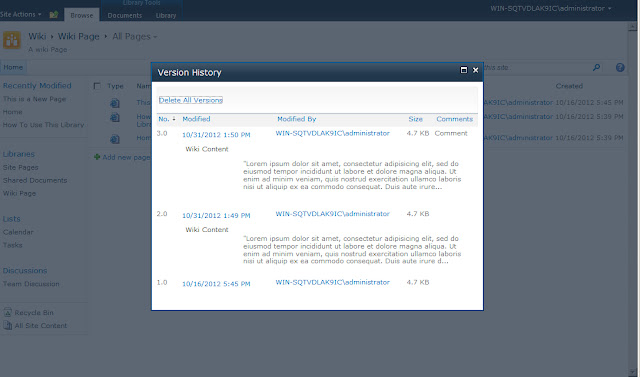Viewport: 640px width, 377px height.
Task: Click the Wiki breadcrumb link
Action: 37,36
